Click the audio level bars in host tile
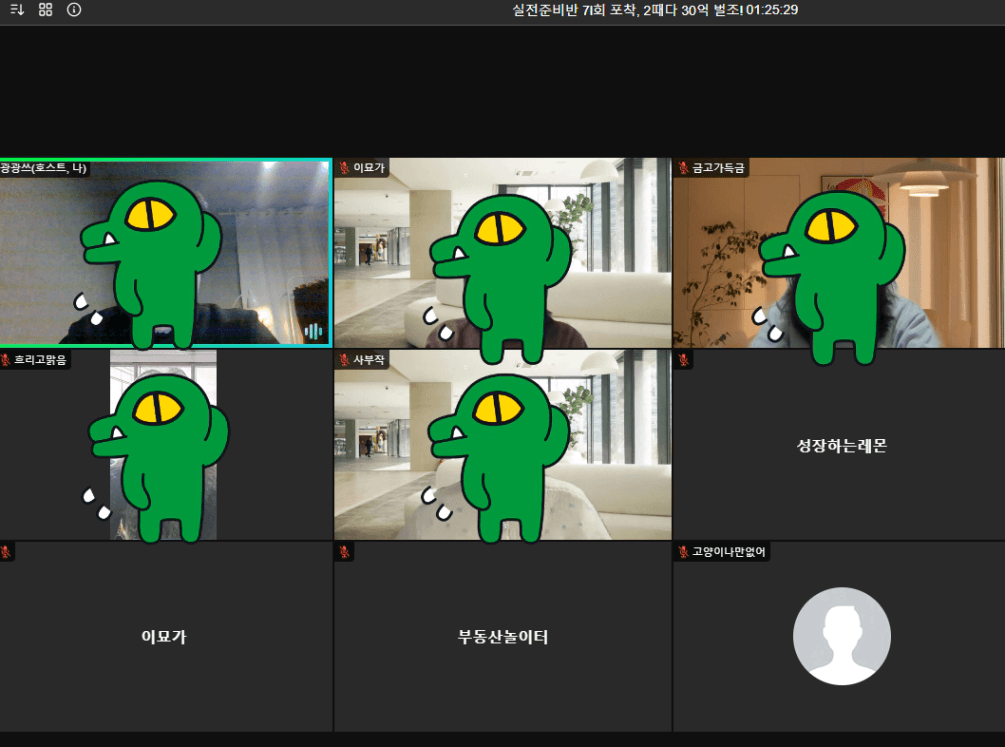 coord(313,331)
